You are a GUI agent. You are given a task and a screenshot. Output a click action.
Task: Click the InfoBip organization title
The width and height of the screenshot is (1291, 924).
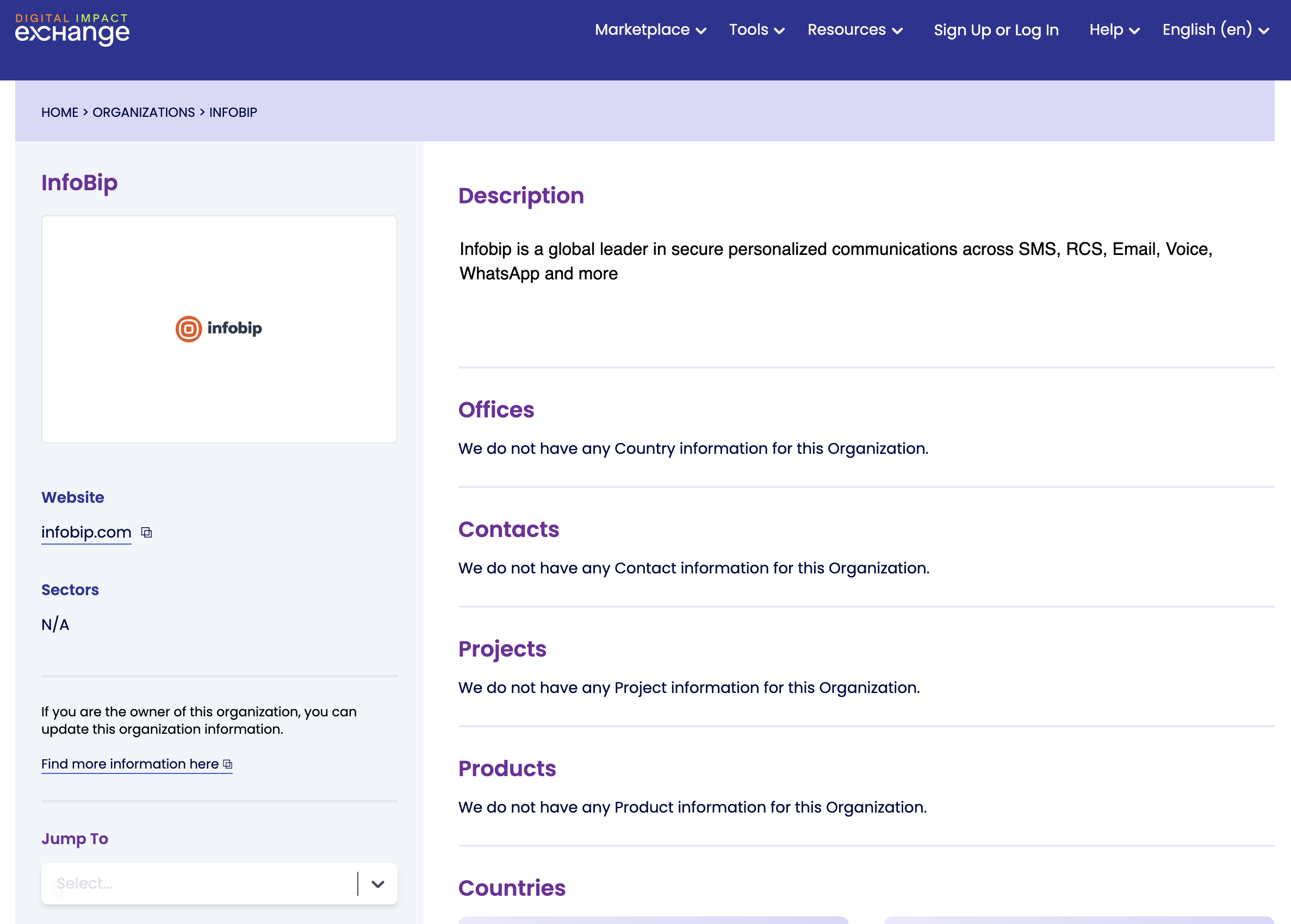tap(79, 183)
